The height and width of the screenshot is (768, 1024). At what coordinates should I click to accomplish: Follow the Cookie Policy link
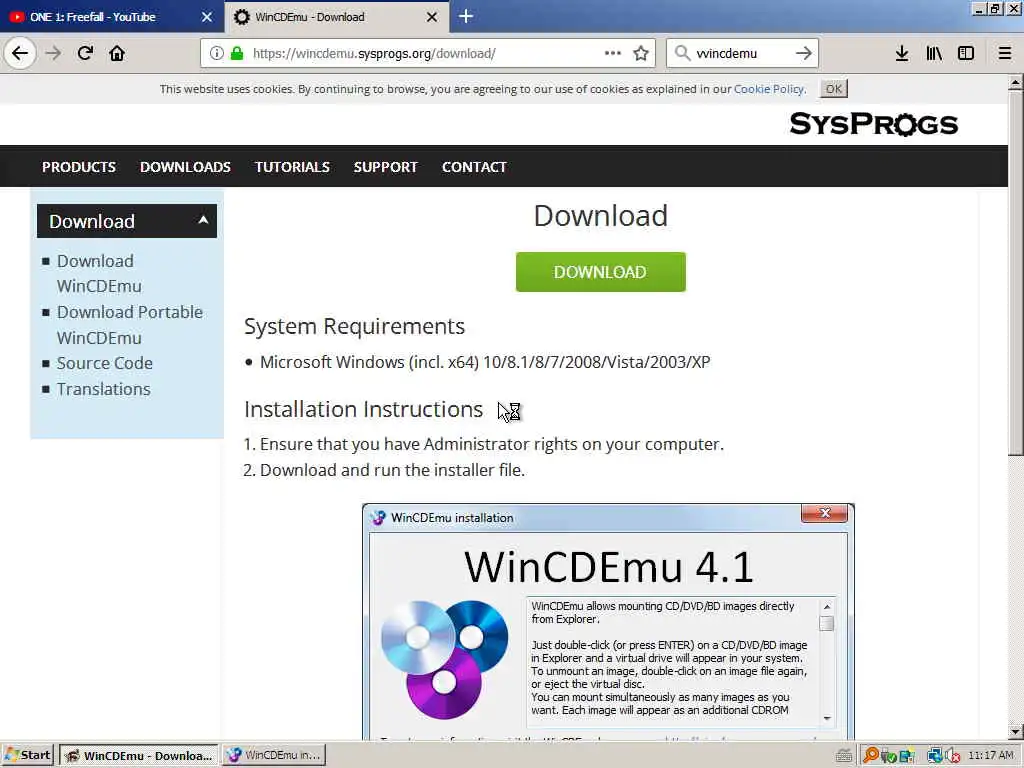[769, 89]
